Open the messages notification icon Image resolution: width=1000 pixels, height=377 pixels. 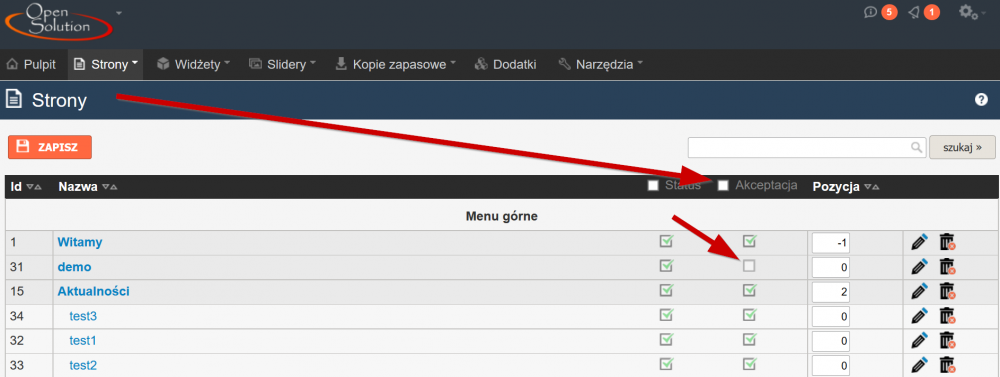click(x=870, y=12)
